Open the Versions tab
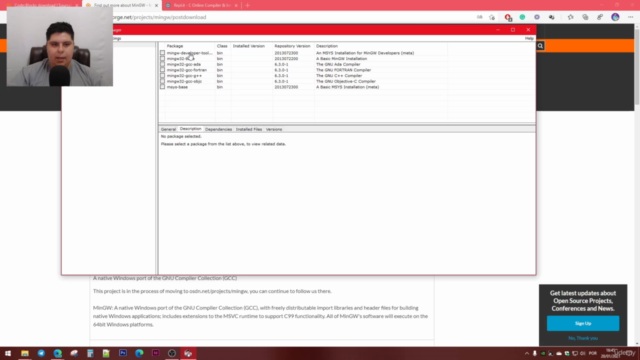Viewport: 640px width, 360px height. pos(274,129)
